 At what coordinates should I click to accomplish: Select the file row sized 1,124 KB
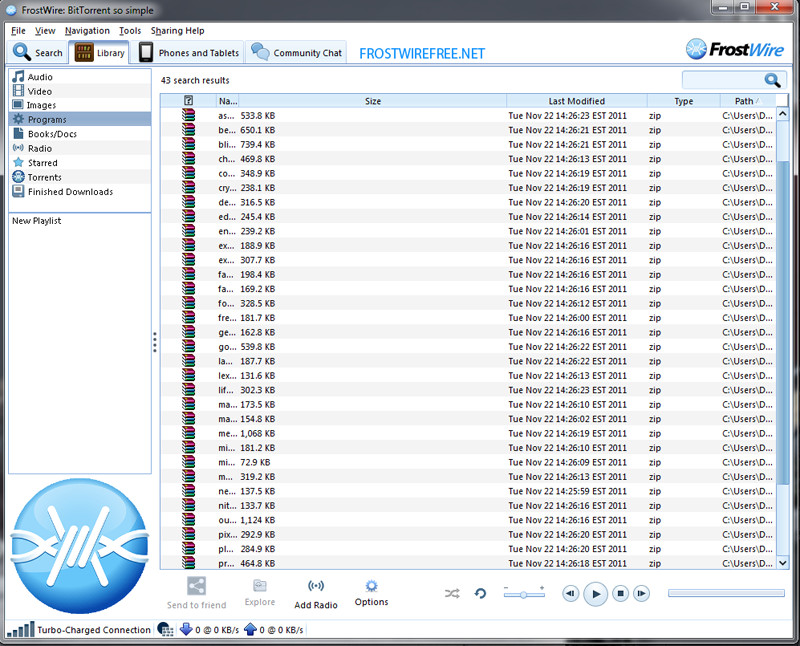(468, 520)
